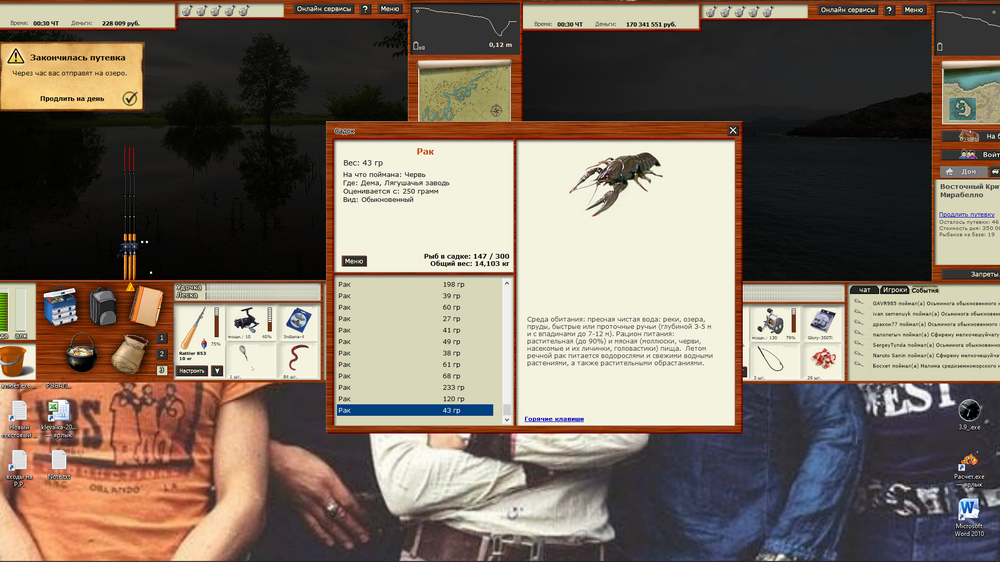Screen dimensions: 1000x562
Task: Click the 'Войти' people button
Action: coord(972,154)
